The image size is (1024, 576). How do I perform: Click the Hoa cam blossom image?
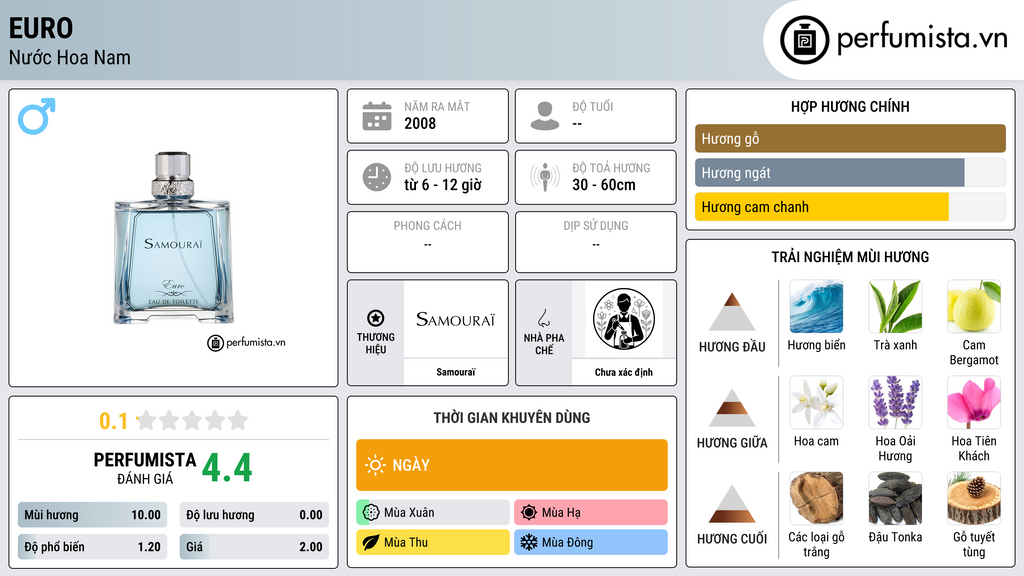pos(816,403)
